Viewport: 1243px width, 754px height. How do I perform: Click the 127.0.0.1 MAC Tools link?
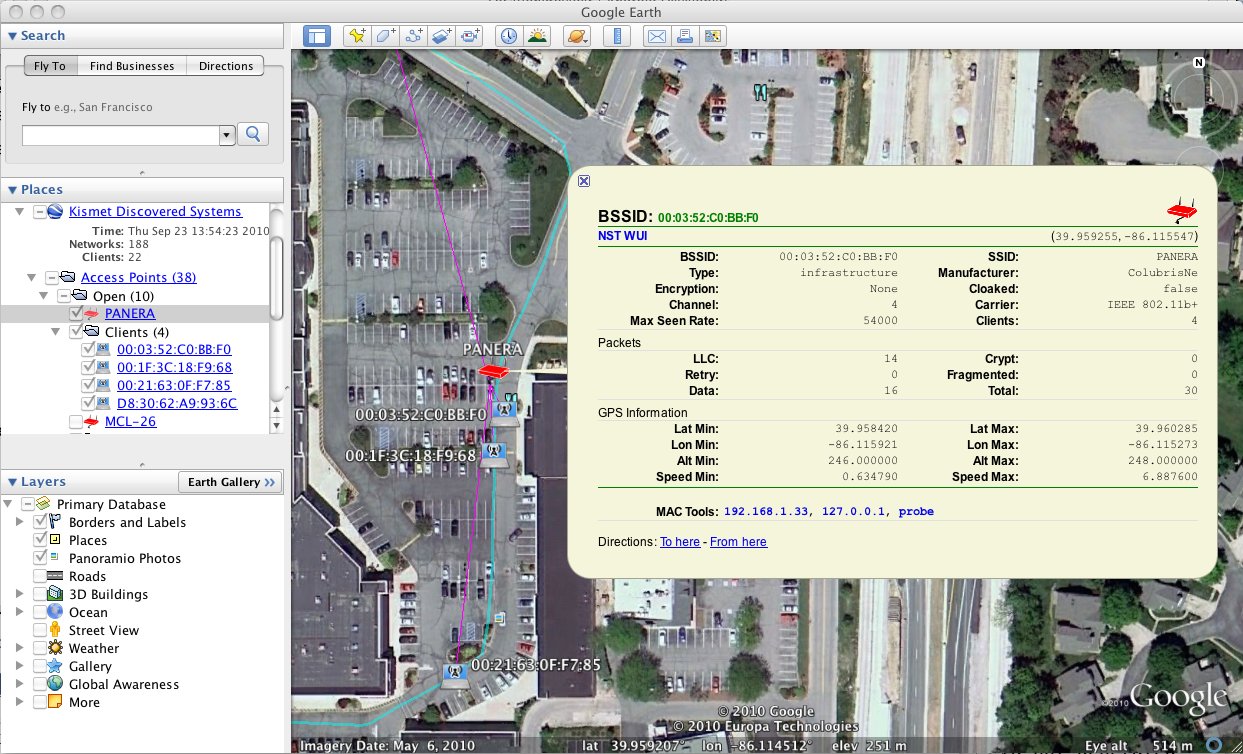click(856, 512)
